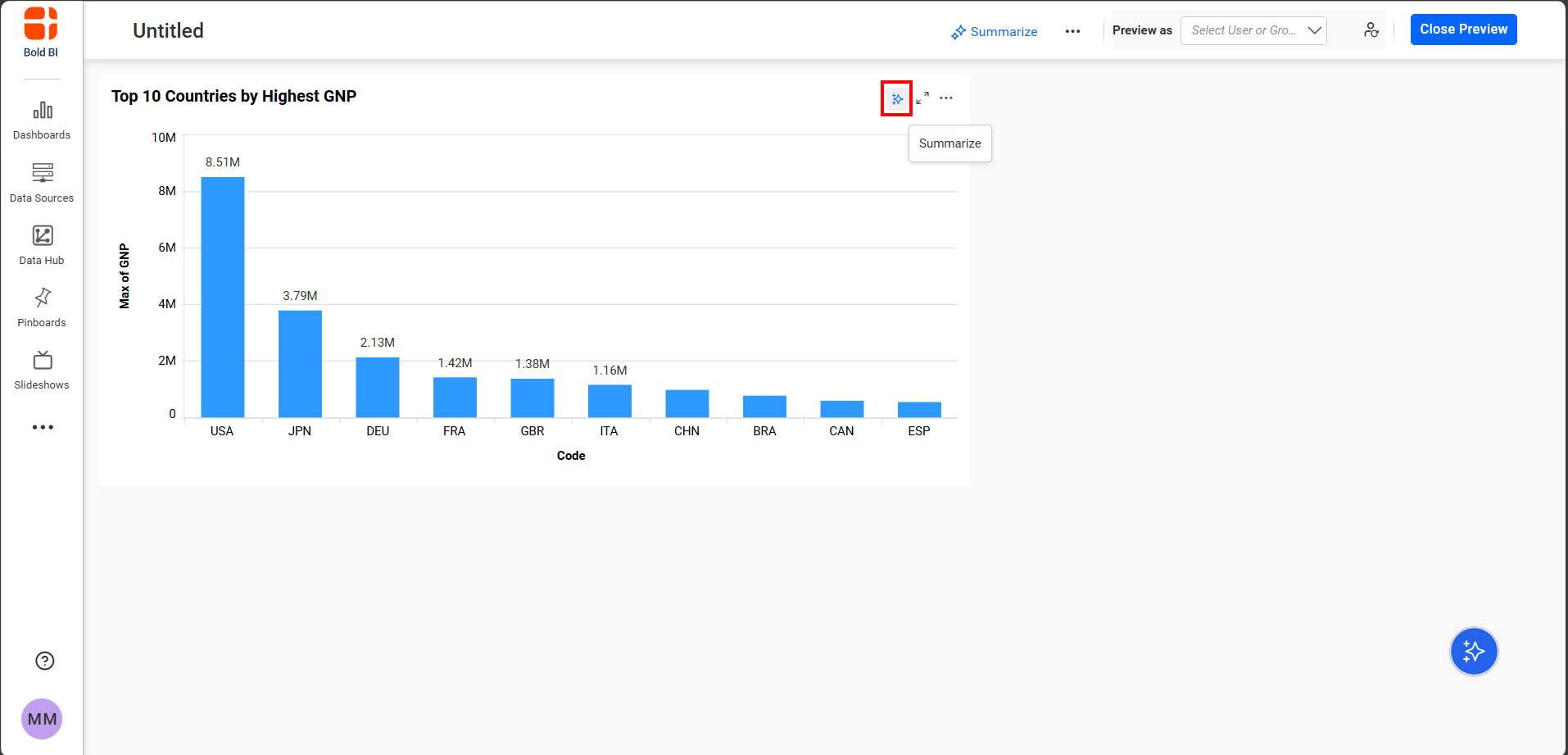Open the Dashboards section

click(42, 120)
